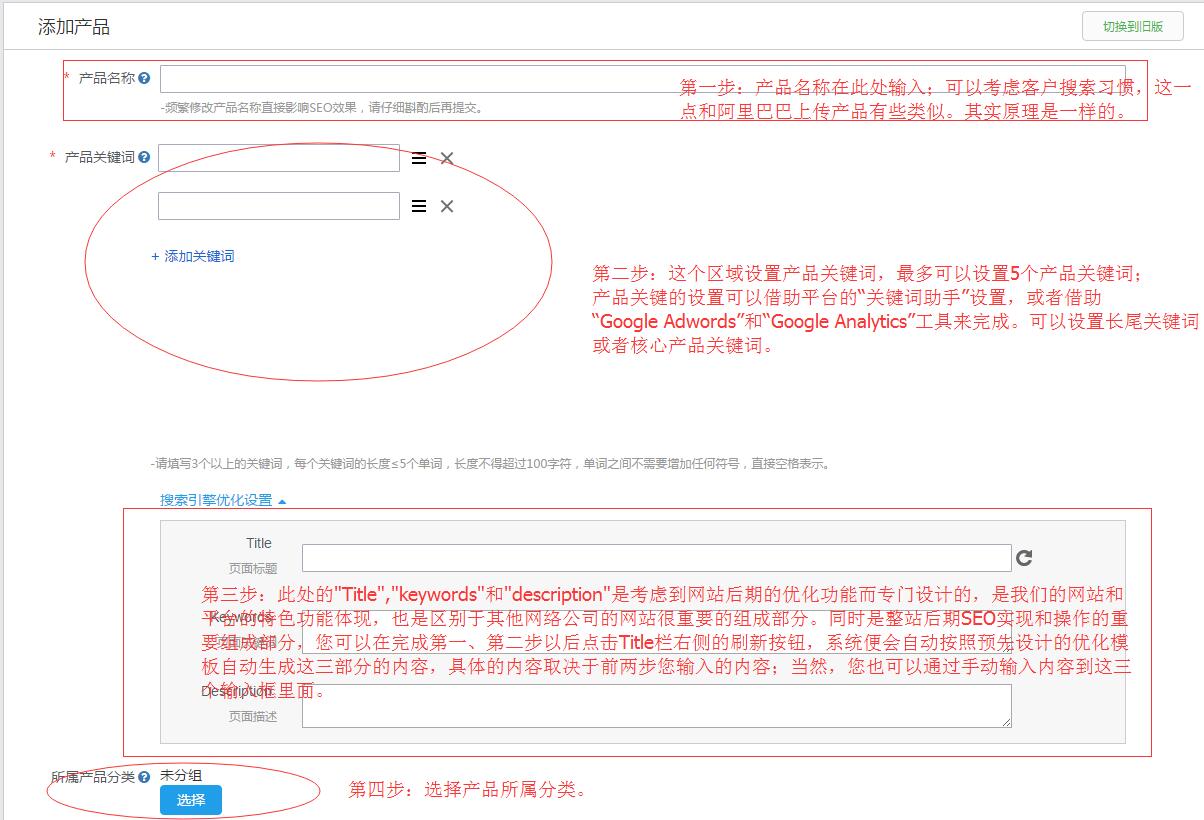Click the Description textarea resize handle
Image resolution: width=1204 pixels, height=820 pixels.
click(1006, 722)
